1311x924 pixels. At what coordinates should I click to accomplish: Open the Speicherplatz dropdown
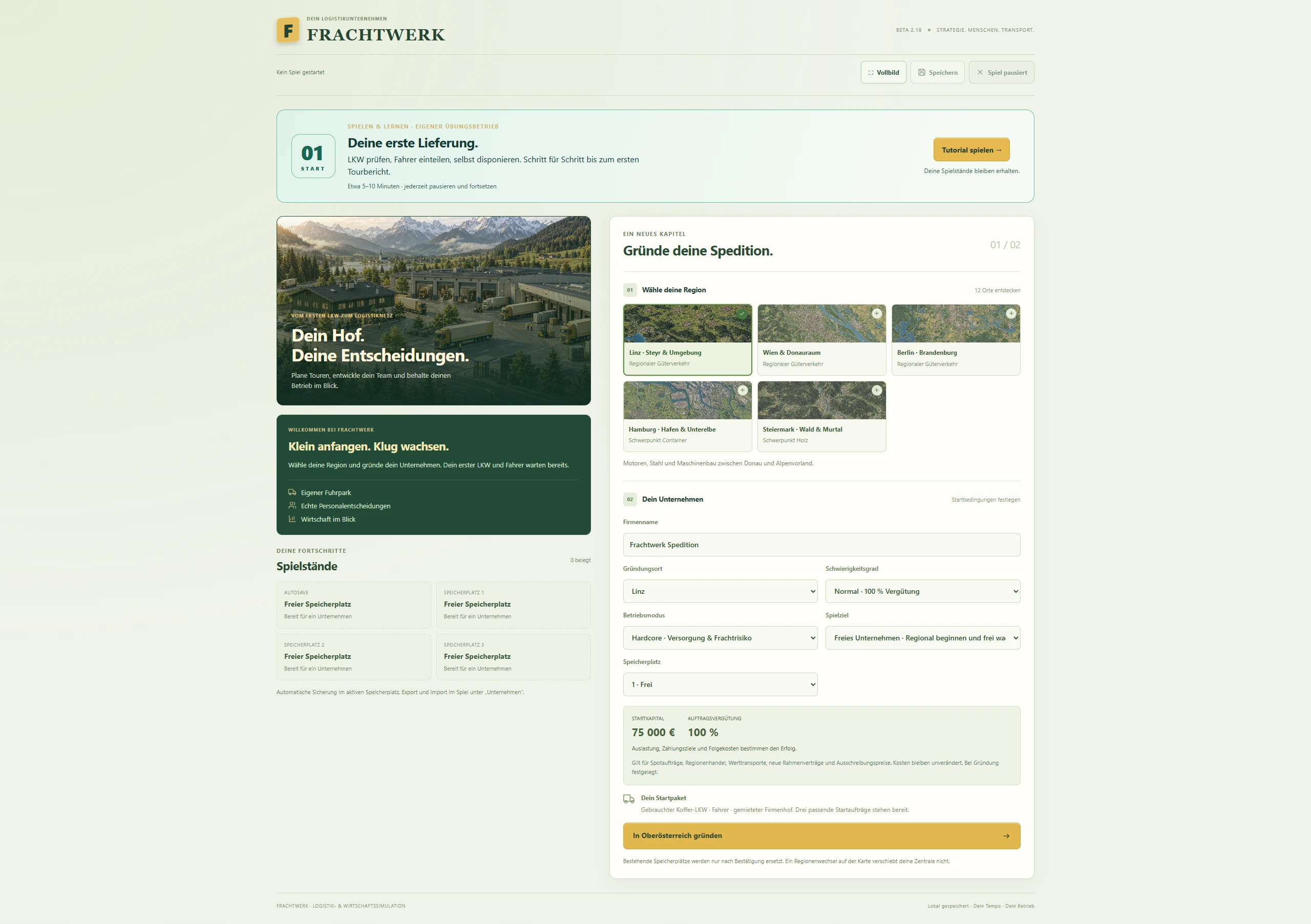tap(720, 684)
